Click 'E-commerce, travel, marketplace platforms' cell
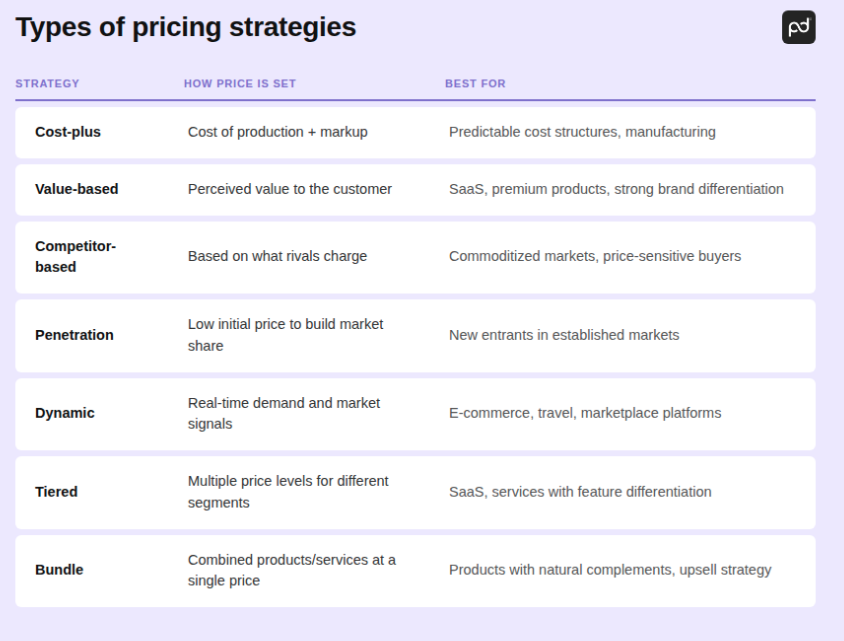844x641 pixels. (x=585, y=413)
